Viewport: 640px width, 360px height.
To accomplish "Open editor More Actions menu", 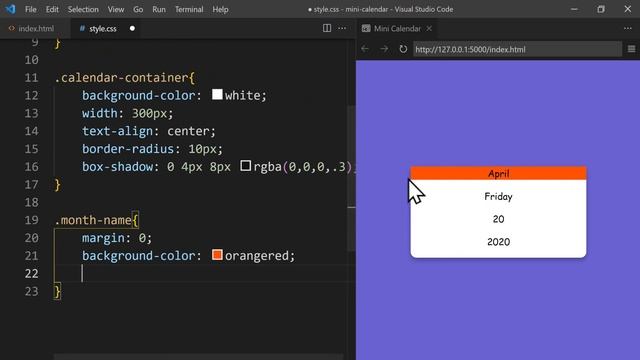I will coord(342,28).
